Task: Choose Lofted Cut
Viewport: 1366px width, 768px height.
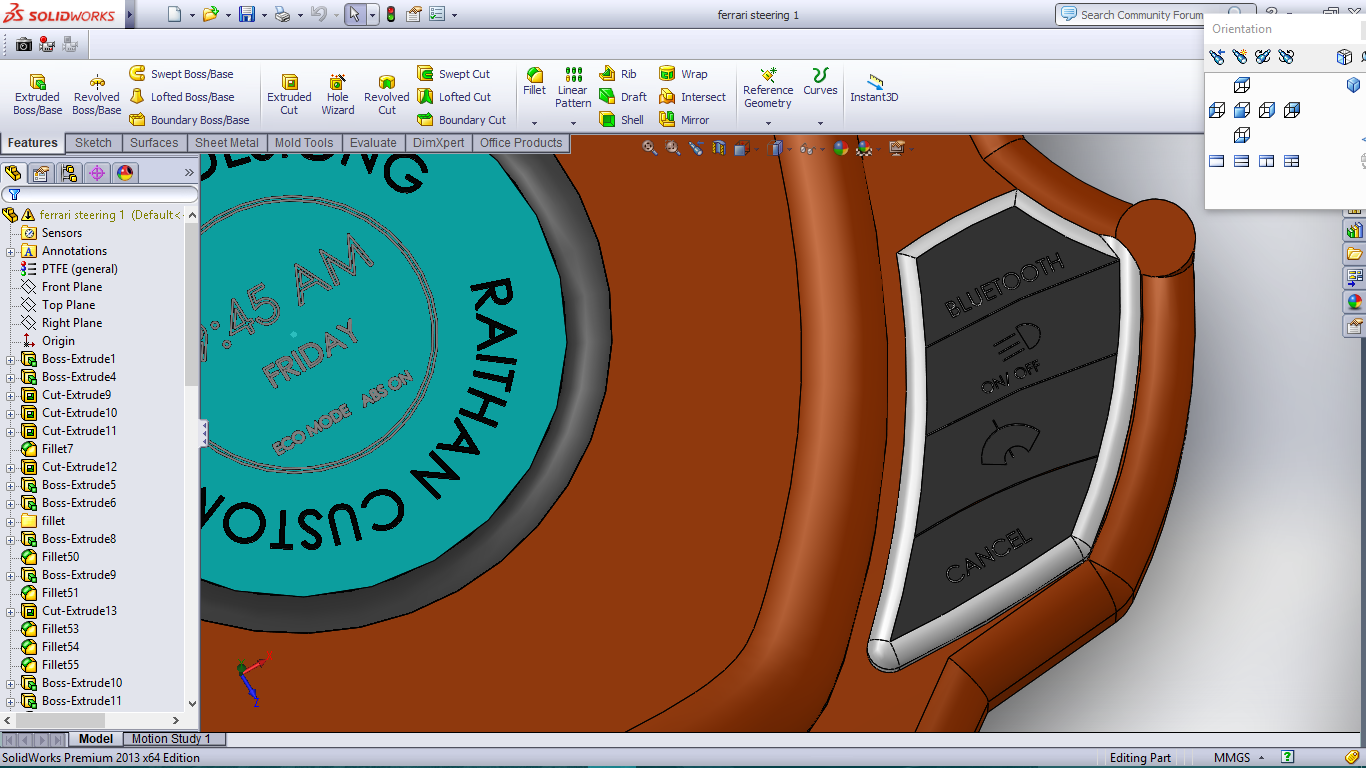Action: [x=454, y=97]
